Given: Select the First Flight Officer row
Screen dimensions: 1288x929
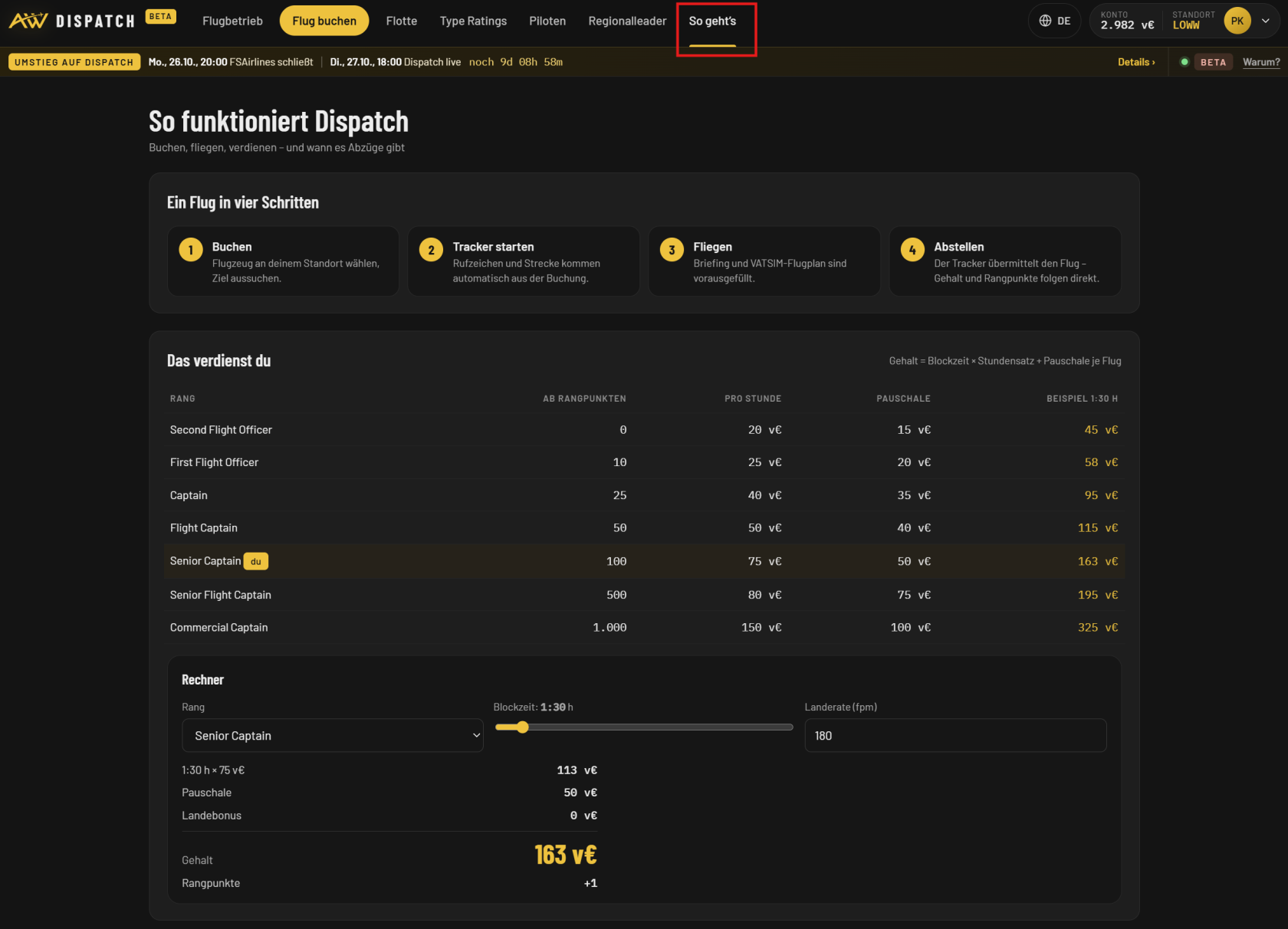Looking at the screenshot, I should tap(644, 462).
